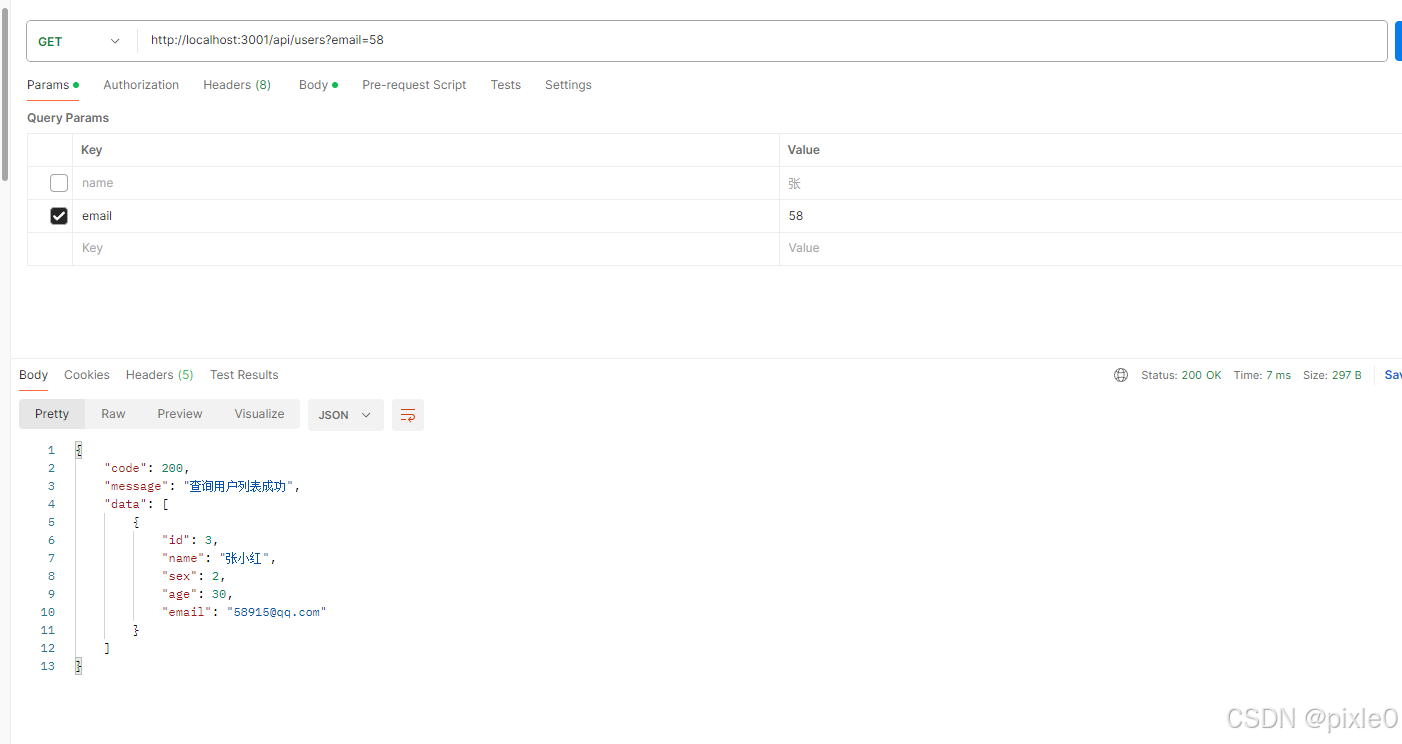Viewport: 1402px width, 744px height.
Task: Click the value cell containing 张
Action: pyautogui.click(x=1091, y=183)
